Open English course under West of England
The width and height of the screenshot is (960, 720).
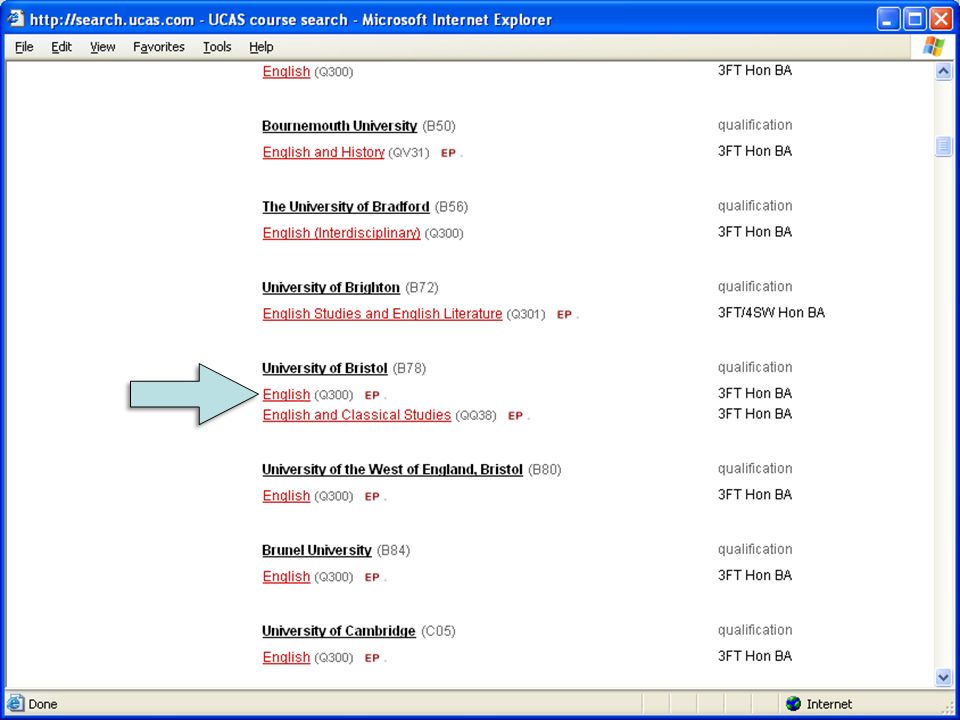(286, 496)
